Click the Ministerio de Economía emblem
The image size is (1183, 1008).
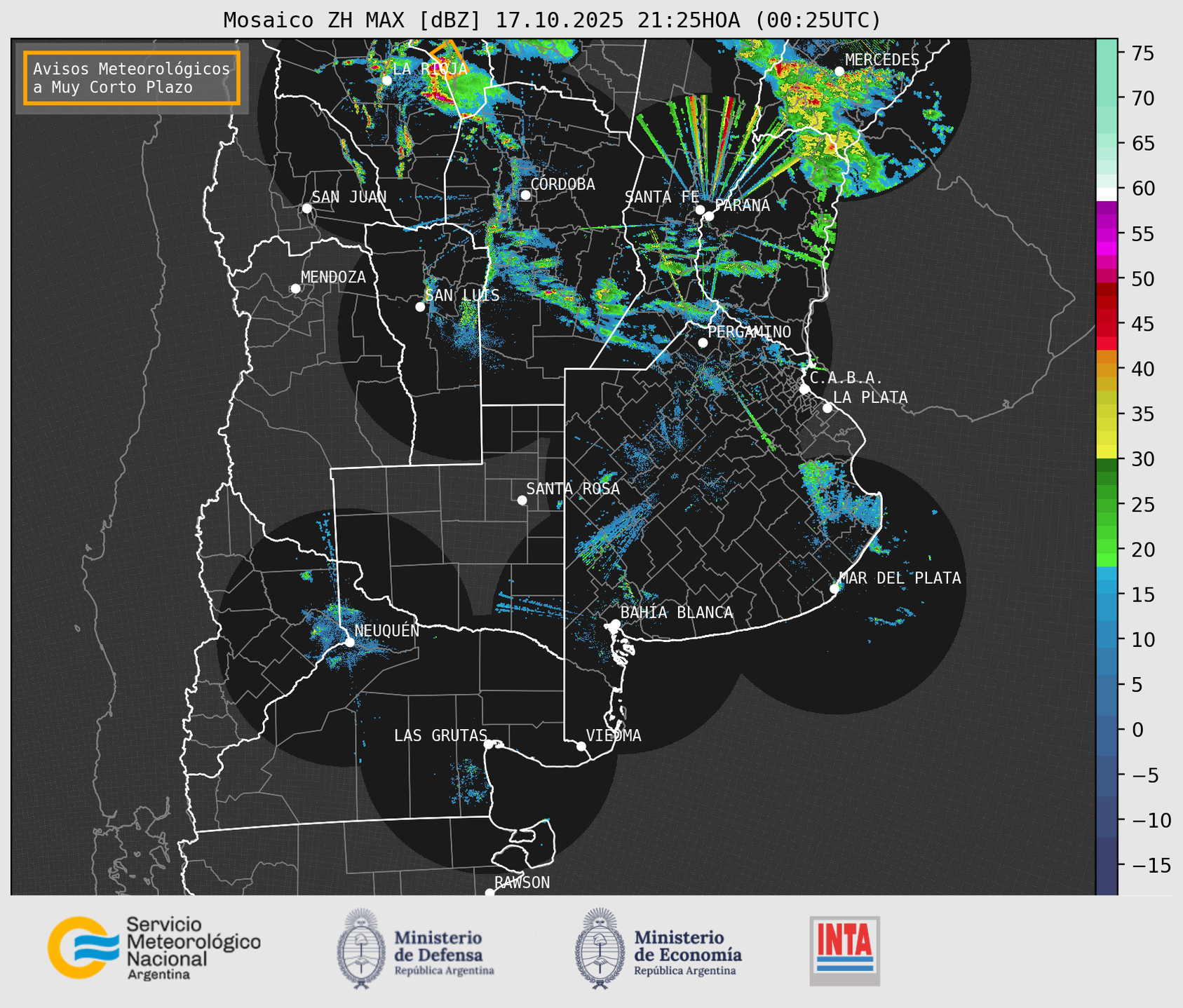click(x=600, y=949)
